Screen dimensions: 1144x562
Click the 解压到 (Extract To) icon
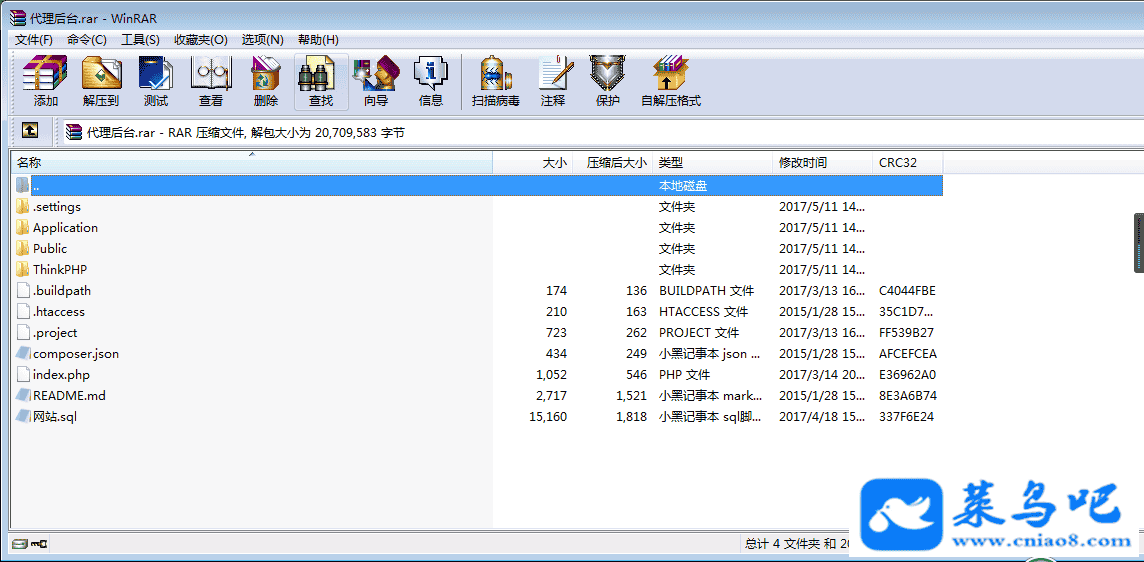coord(101,81)
